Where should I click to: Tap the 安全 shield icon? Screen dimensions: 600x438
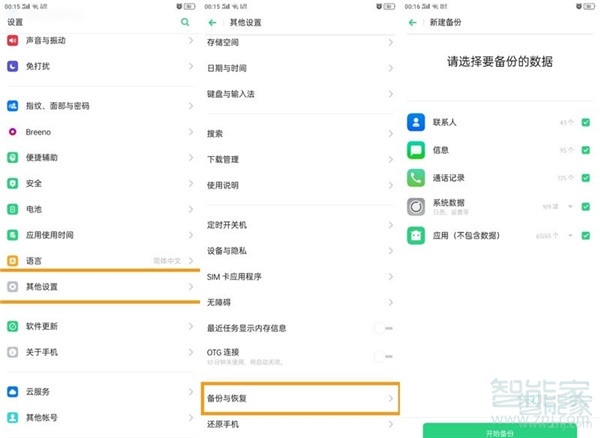(13, 184)
